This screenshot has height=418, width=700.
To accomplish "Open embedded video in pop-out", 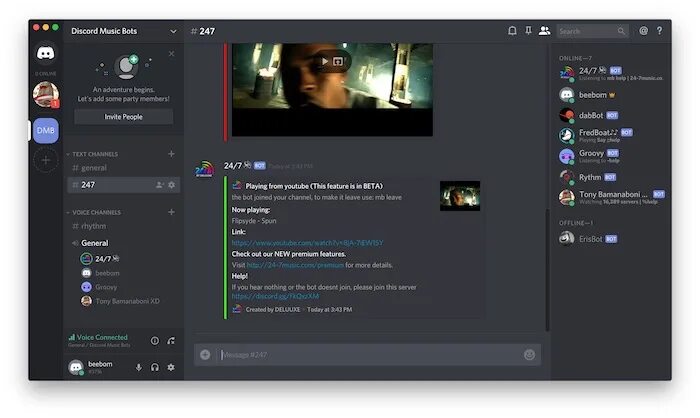I will (x=338, y=61).
